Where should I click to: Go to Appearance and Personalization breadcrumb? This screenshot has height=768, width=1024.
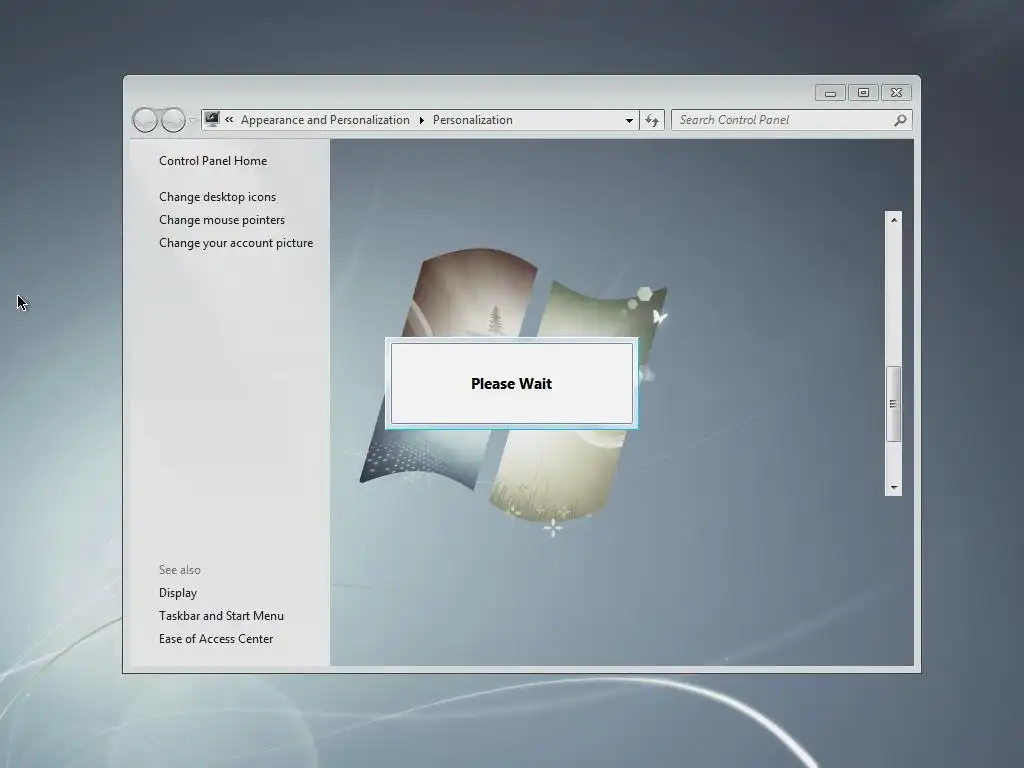pyautogui.click(x=325, y=120)
